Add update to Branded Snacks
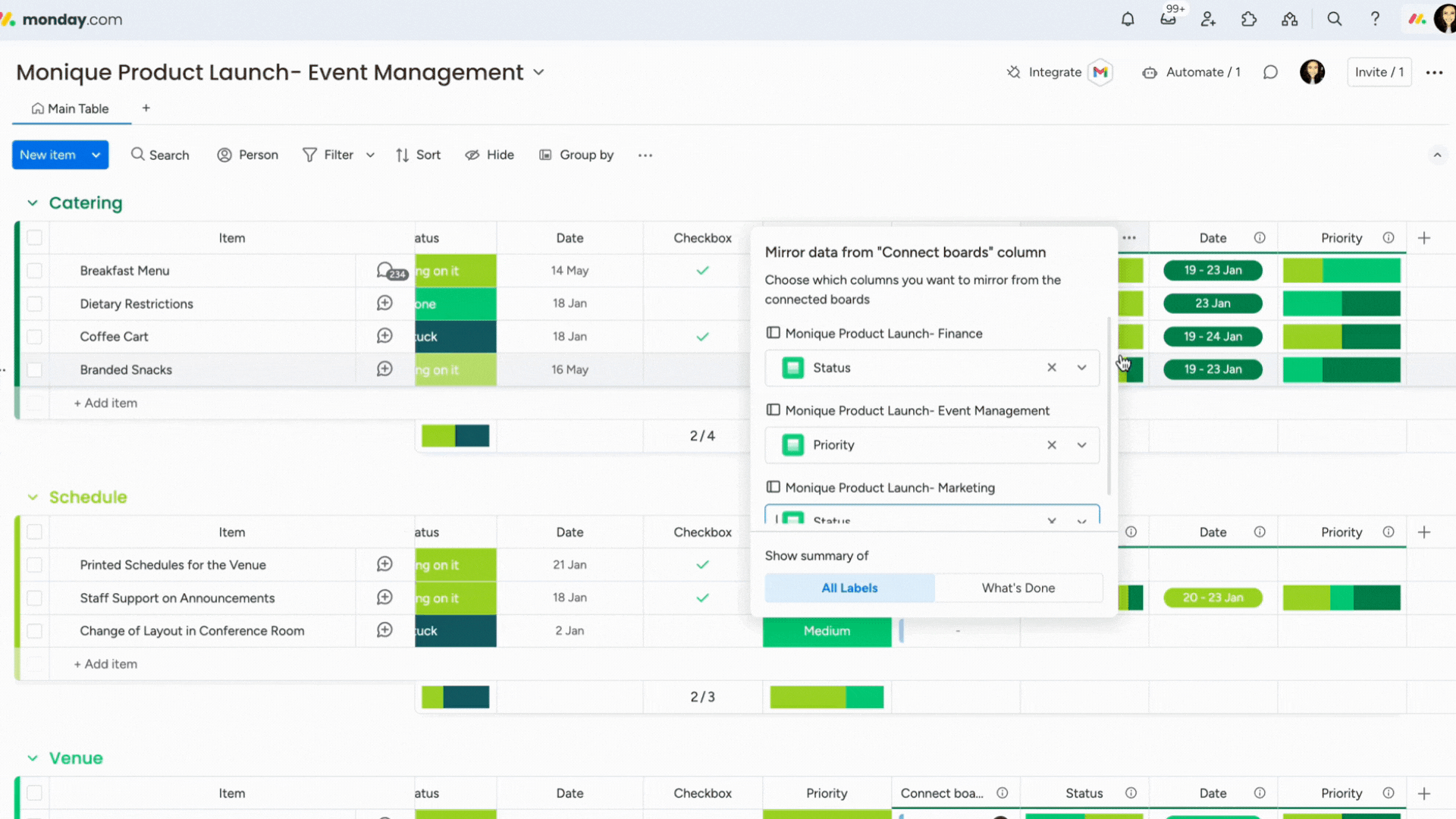The image size is (1456, 819). 384,369
